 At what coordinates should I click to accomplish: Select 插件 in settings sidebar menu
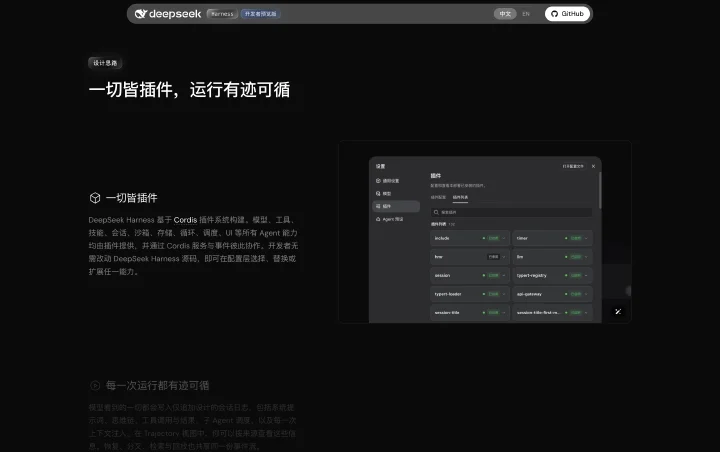click(396, 206)
